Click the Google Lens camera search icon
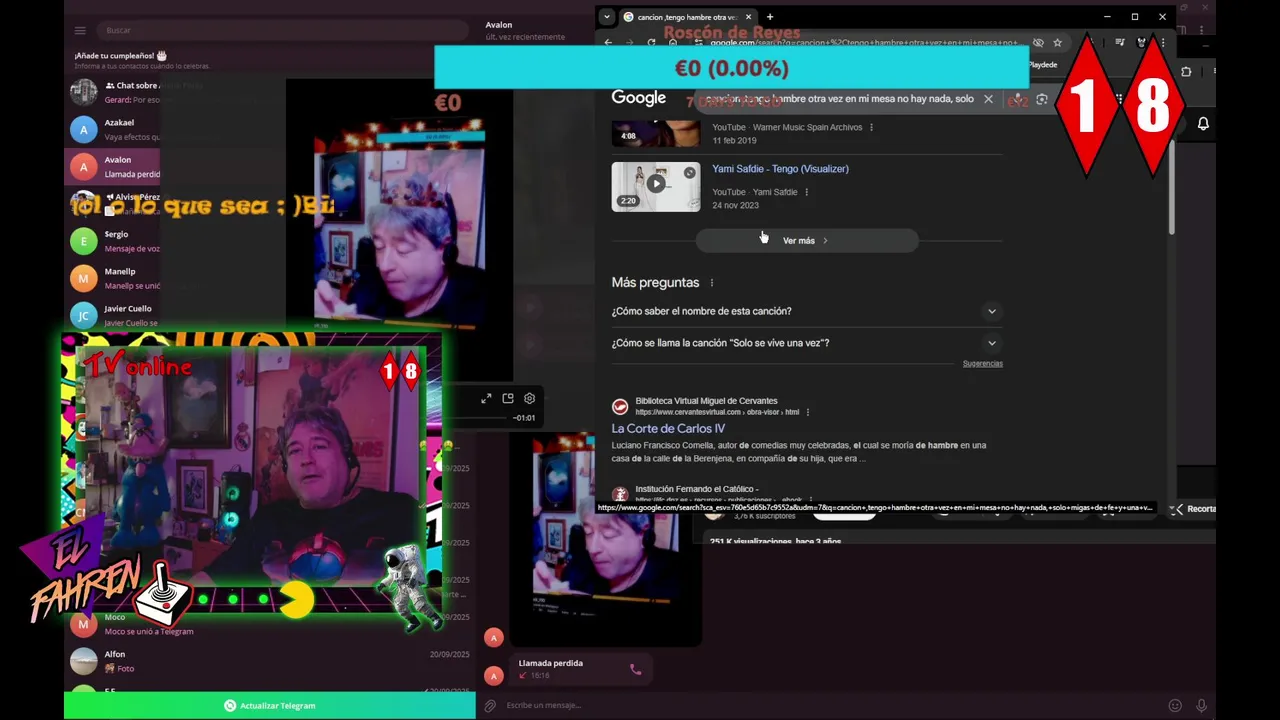Viewport: 1280px width, 720px height. (x=1042, y=99)
